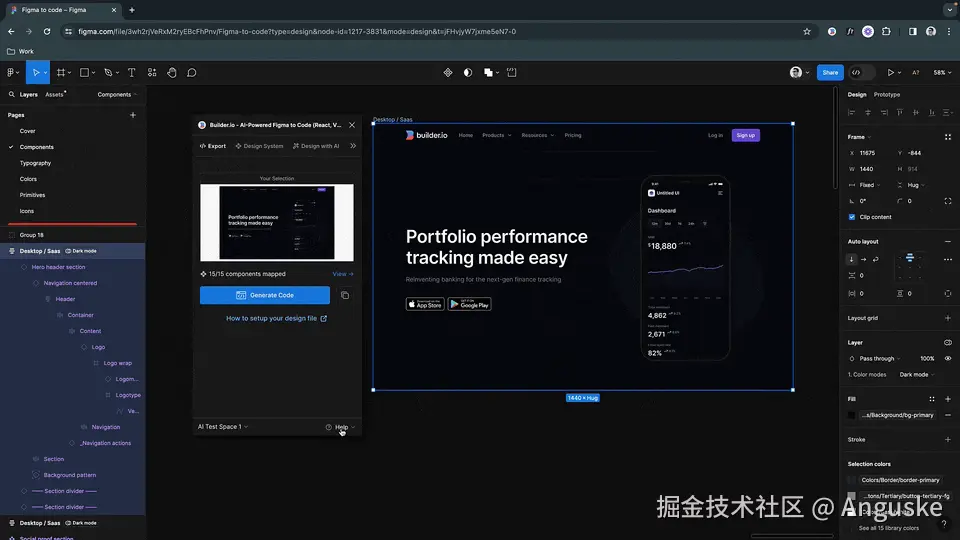Expand more plugin tabs chevron

pos(353,146)
